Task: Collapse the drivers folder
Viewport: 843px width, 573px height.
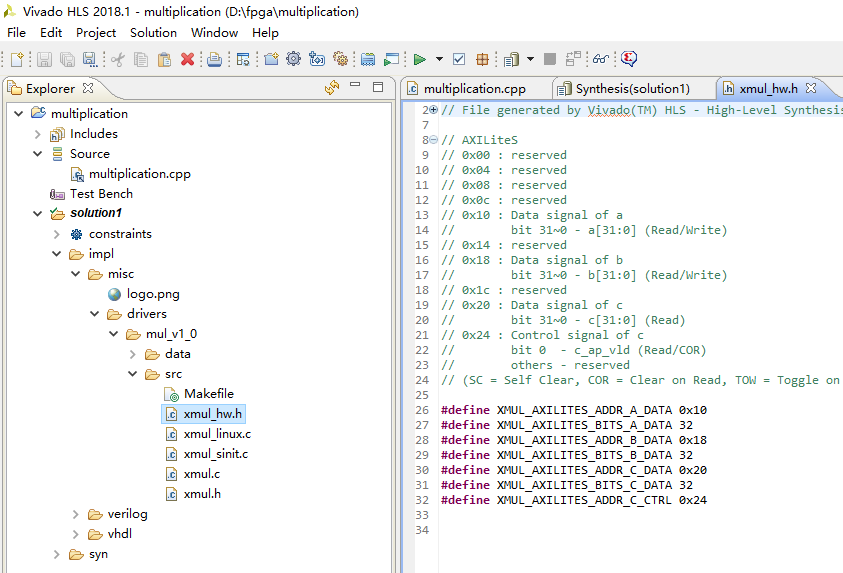Action: 95,313
